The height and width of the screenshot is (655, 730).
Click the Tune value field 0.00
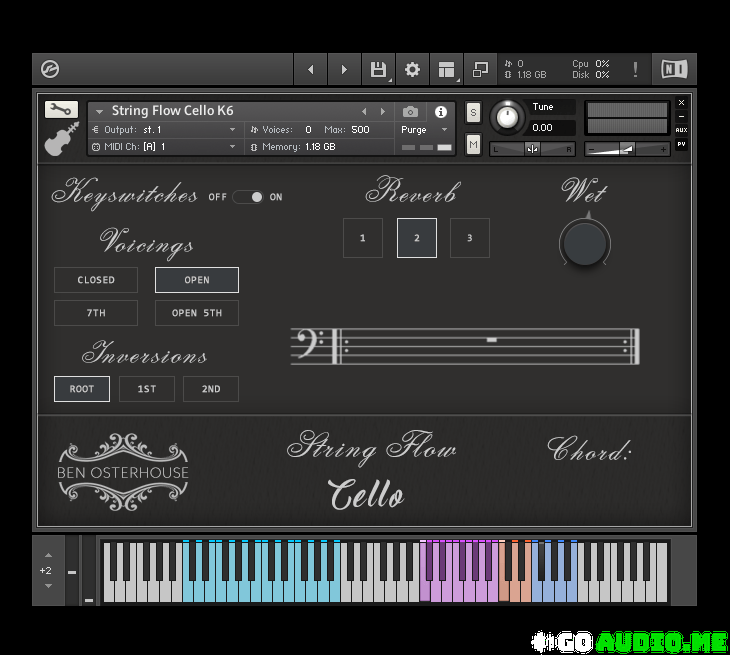552,128
